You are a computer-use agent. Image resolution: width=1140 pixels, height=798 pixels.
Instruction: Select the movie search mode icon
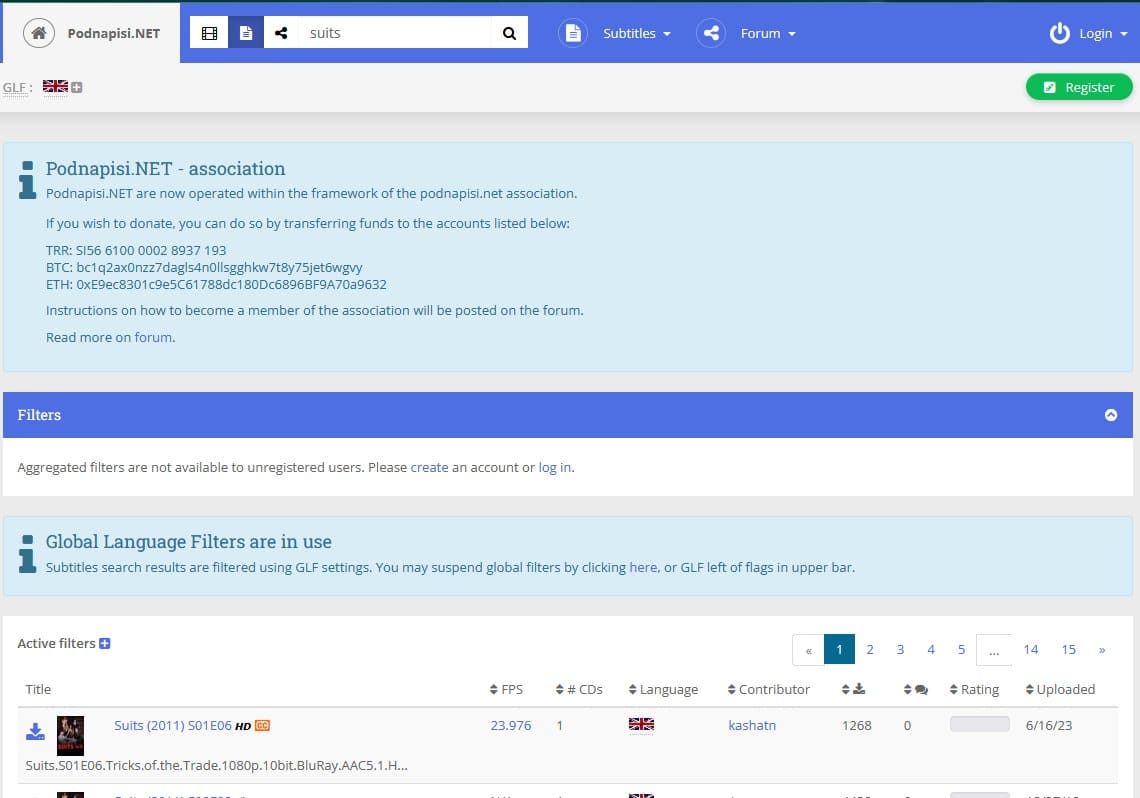(x=209, y=33)
